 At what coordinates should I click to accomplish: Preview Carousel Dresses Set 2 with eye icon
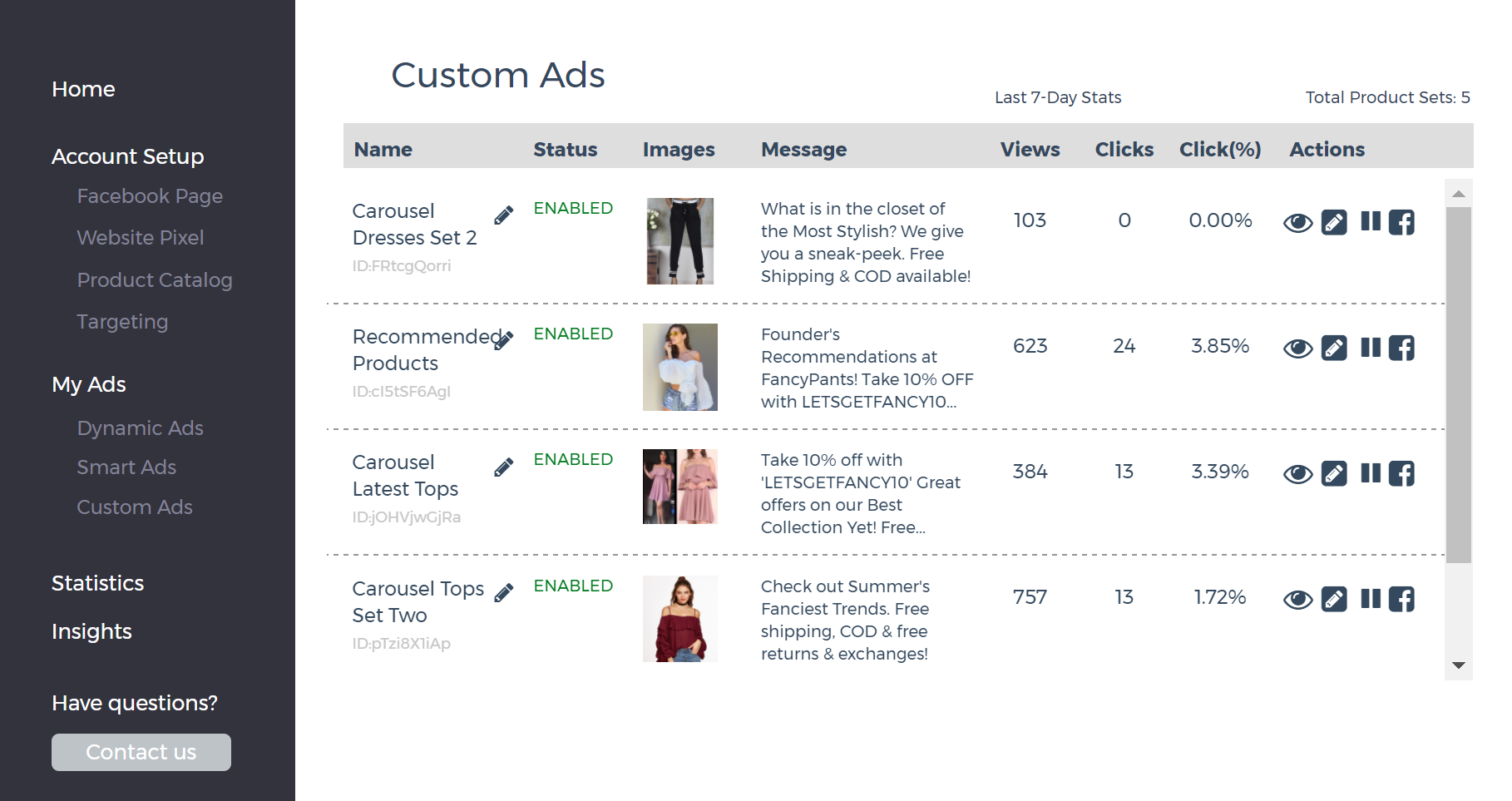coord(1297,223)
